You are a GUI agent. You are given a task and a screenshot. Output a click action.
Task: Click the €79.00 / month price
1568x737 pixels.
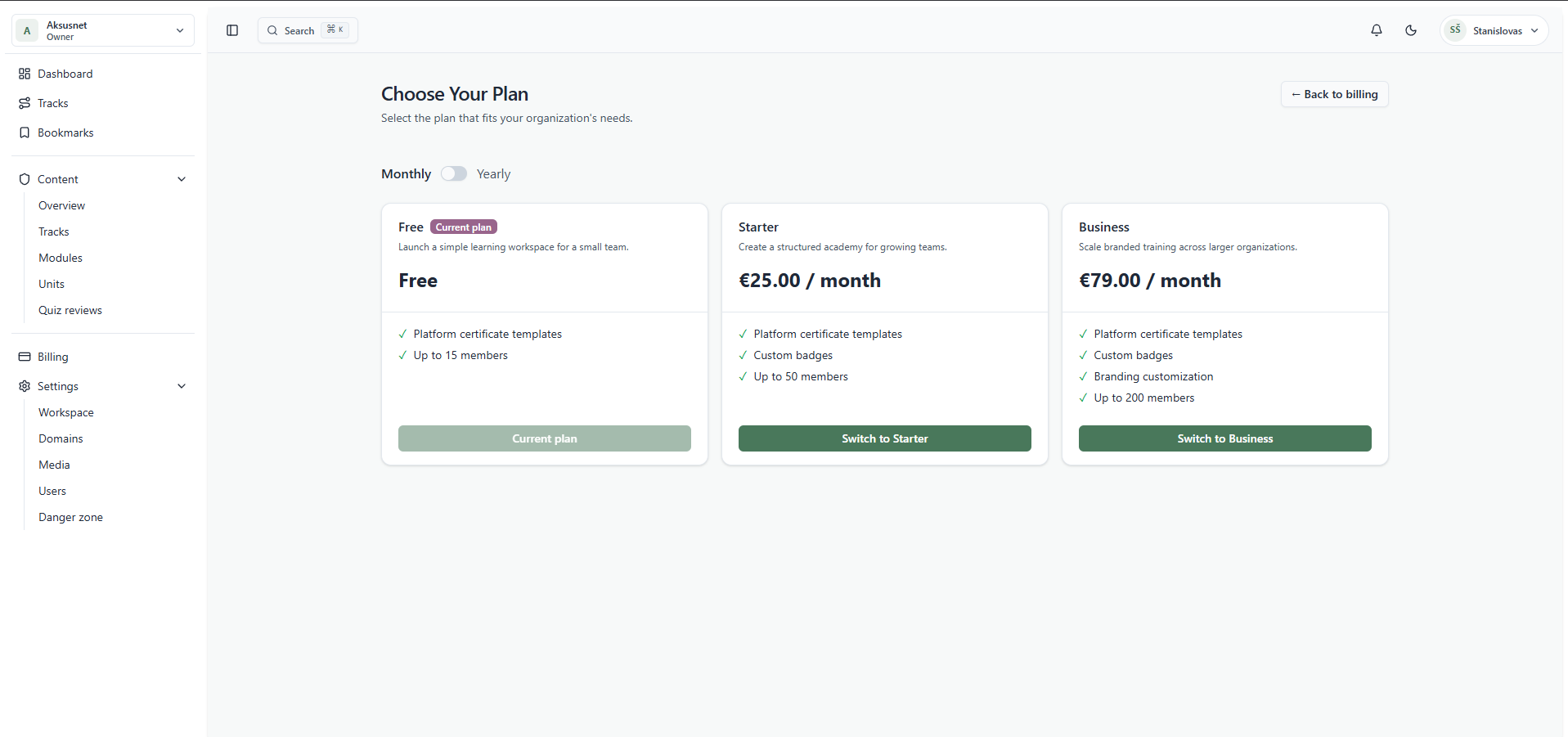[1150, 281]
